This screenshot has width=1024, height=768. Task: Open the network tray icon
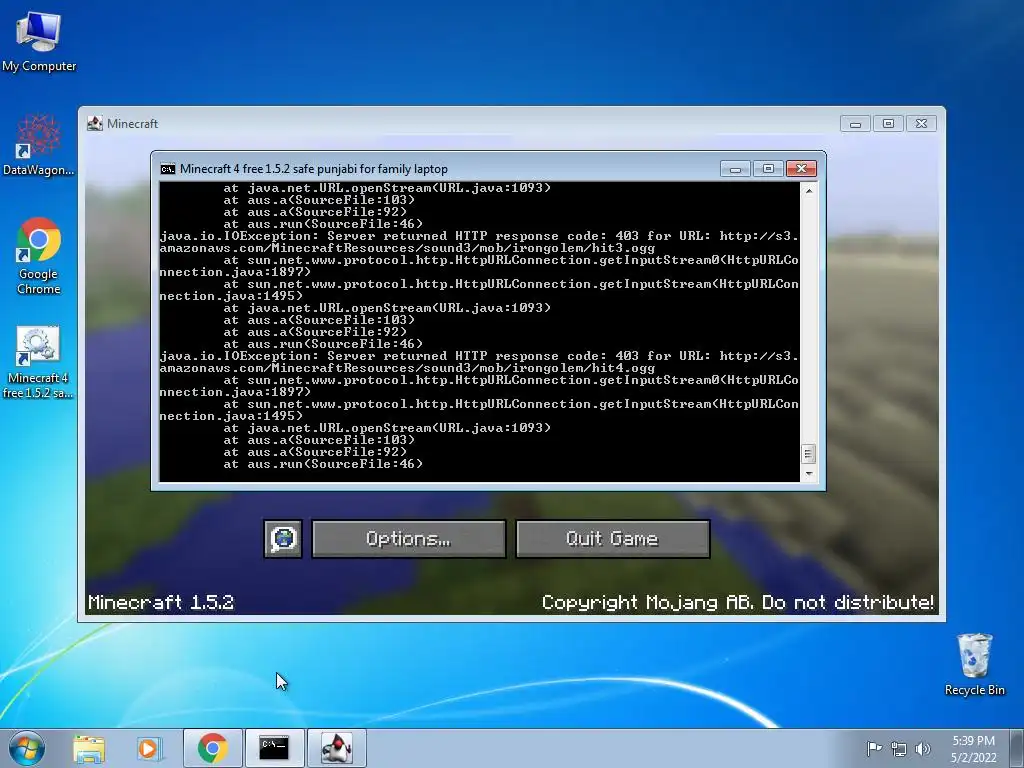(899, 749)
